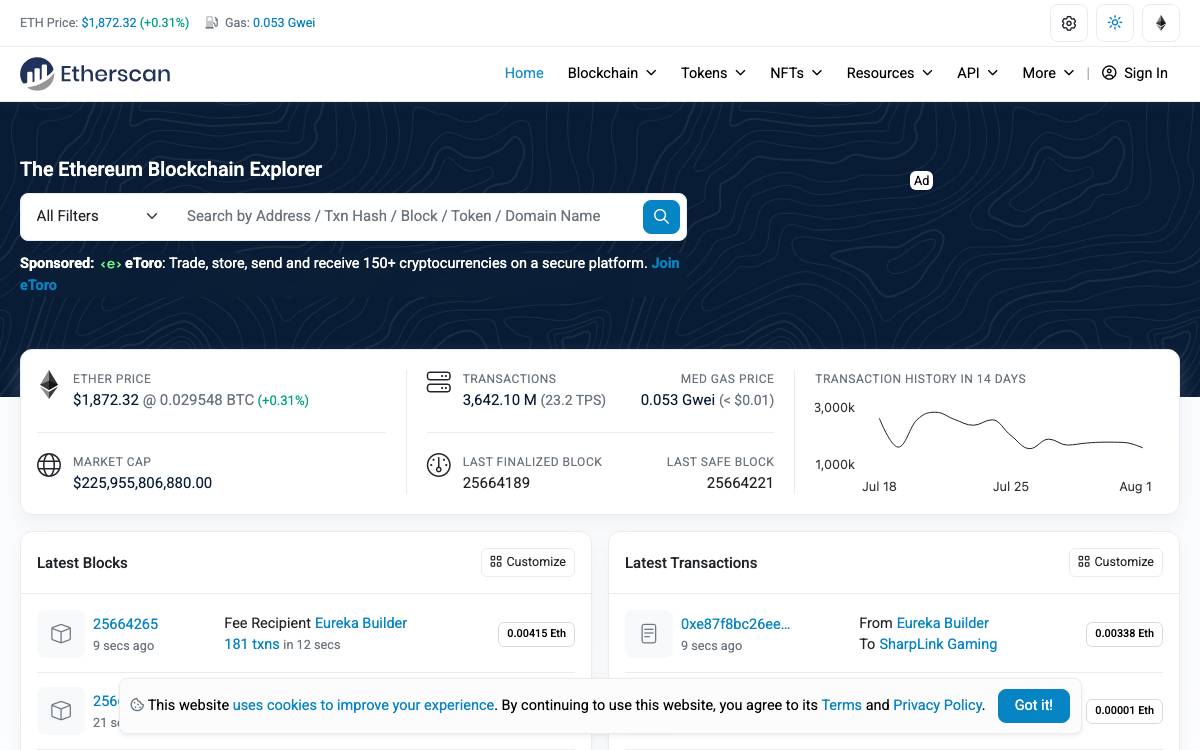Customize the Latest Transactions panel

pyautogui.click(x=1116, y=562)
